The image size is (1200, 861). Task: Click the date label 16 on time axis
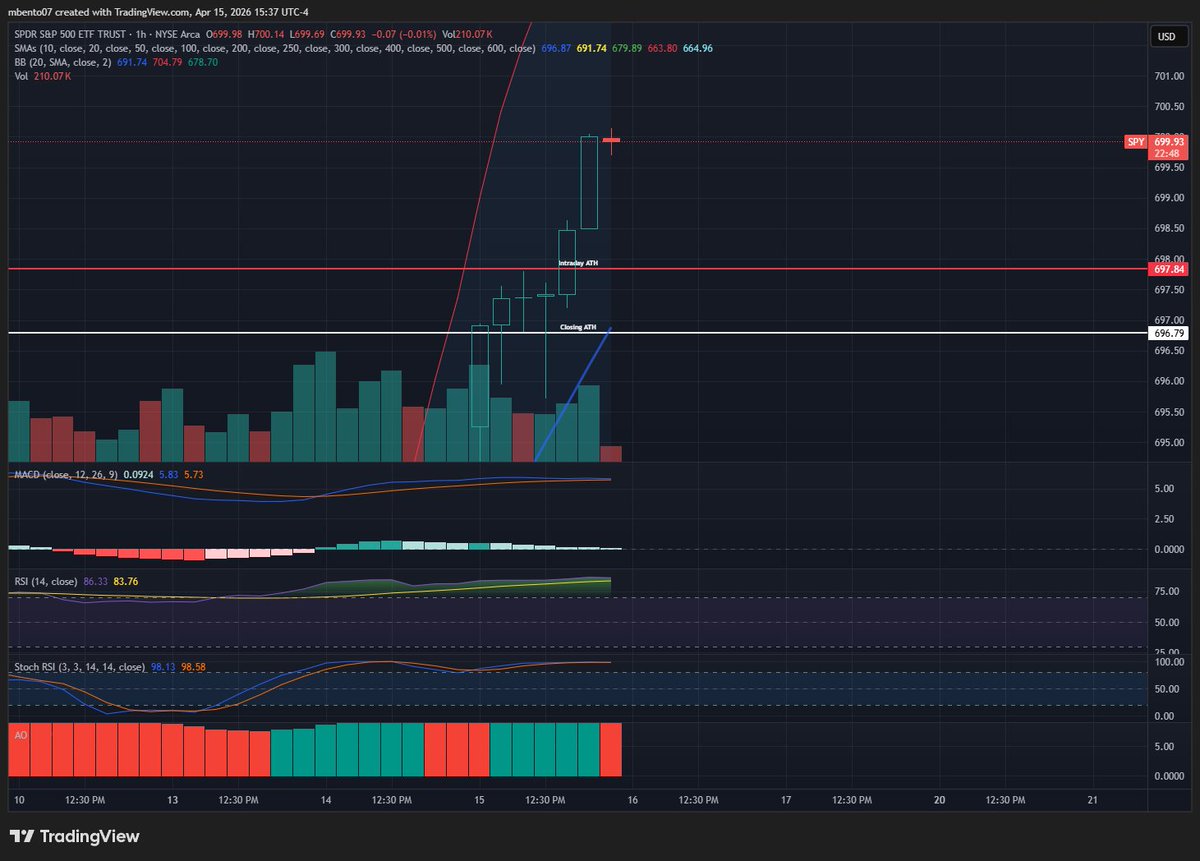[632, 800]
